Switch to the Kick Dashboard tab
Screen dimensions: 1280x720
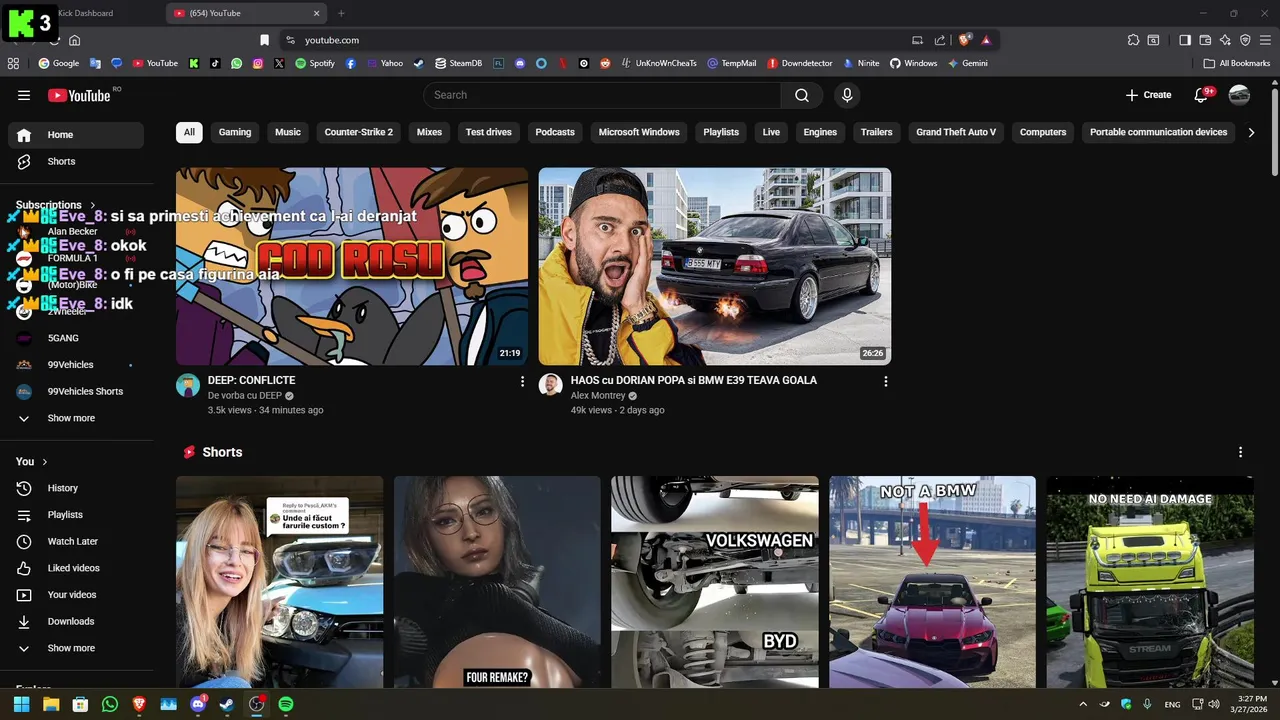(x=85, y=13)
